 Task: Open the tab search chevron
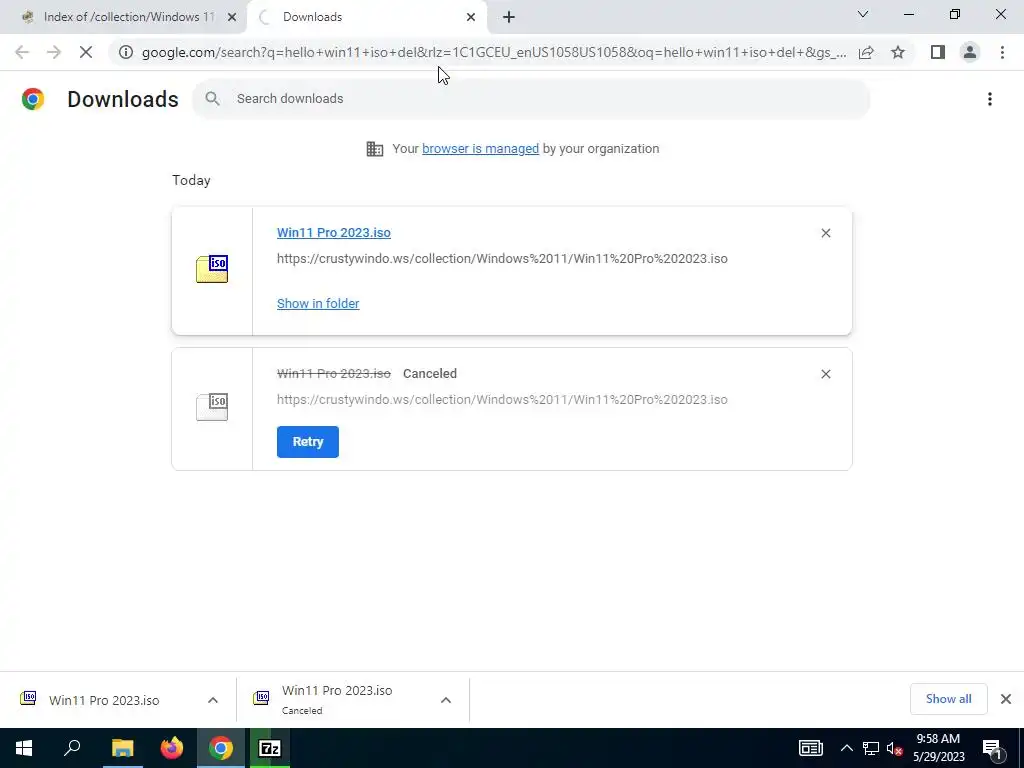click(863, 14)
